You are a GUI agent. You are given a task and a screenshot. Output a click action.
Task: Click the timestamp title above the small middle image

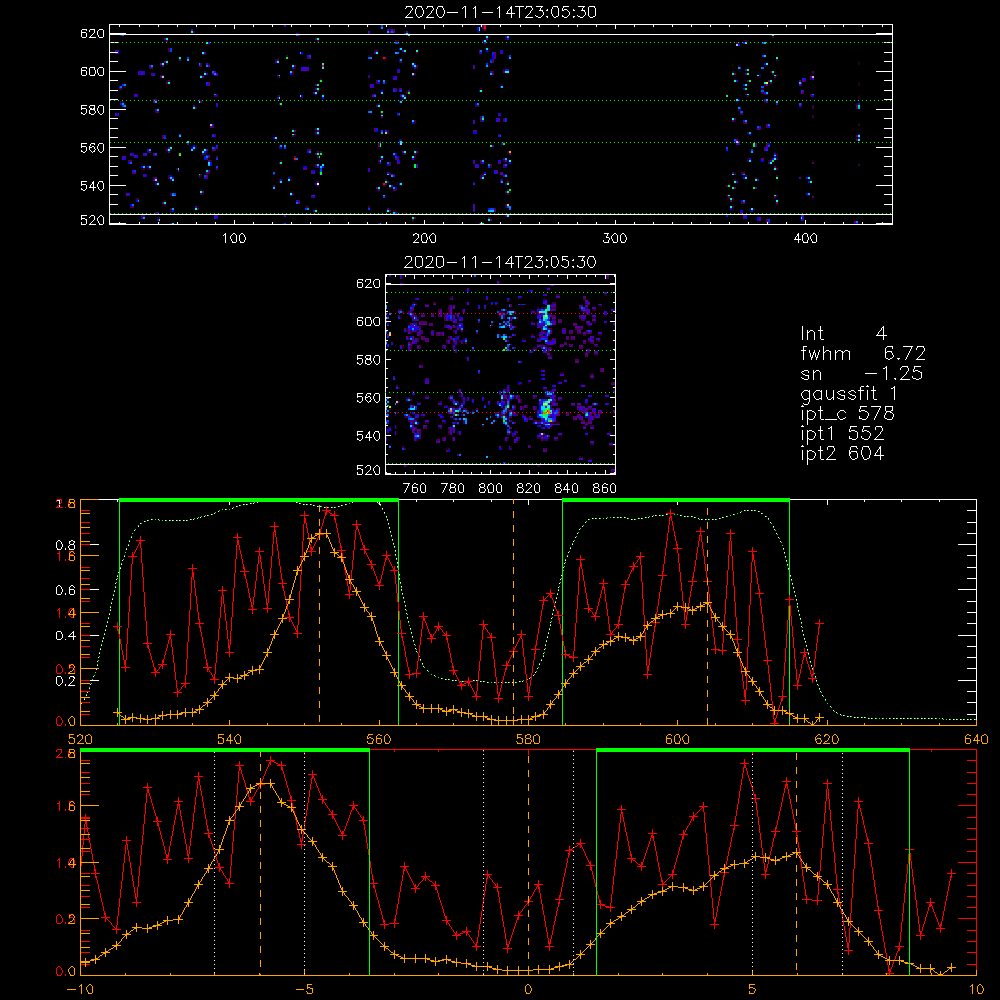(500, 262)
